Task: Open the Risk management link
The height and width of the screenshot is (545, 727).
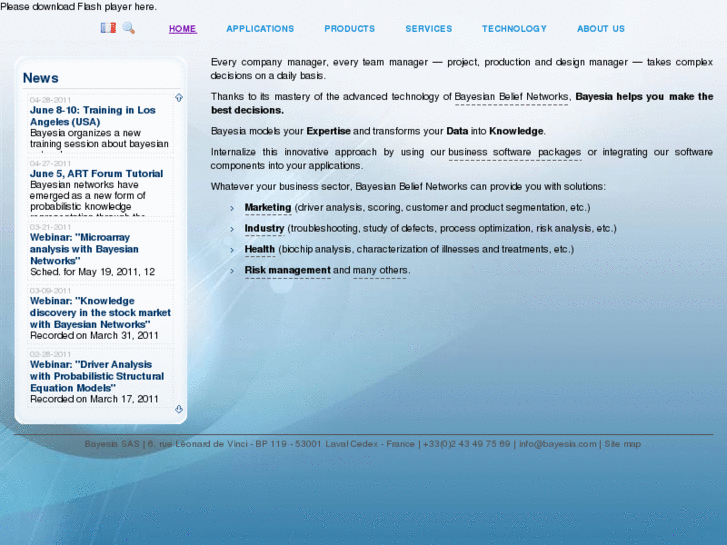Action: tap(287, 270)
